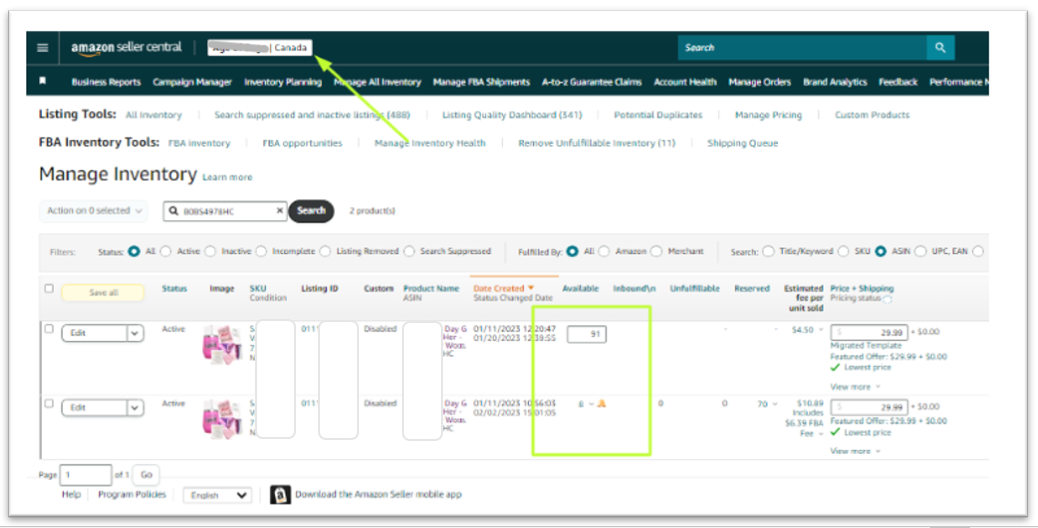Click the alert bell icon in second row
The width and height of the screenshot is (1038, 528).
[602, 404]
